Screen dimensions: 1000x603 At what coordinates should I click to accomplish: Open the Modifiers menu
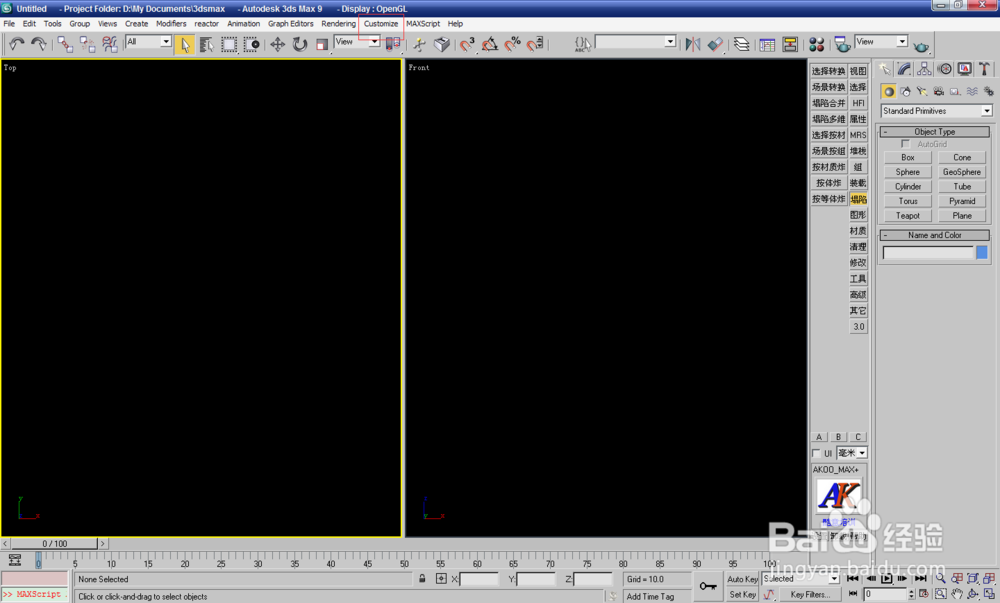(171, 24)
